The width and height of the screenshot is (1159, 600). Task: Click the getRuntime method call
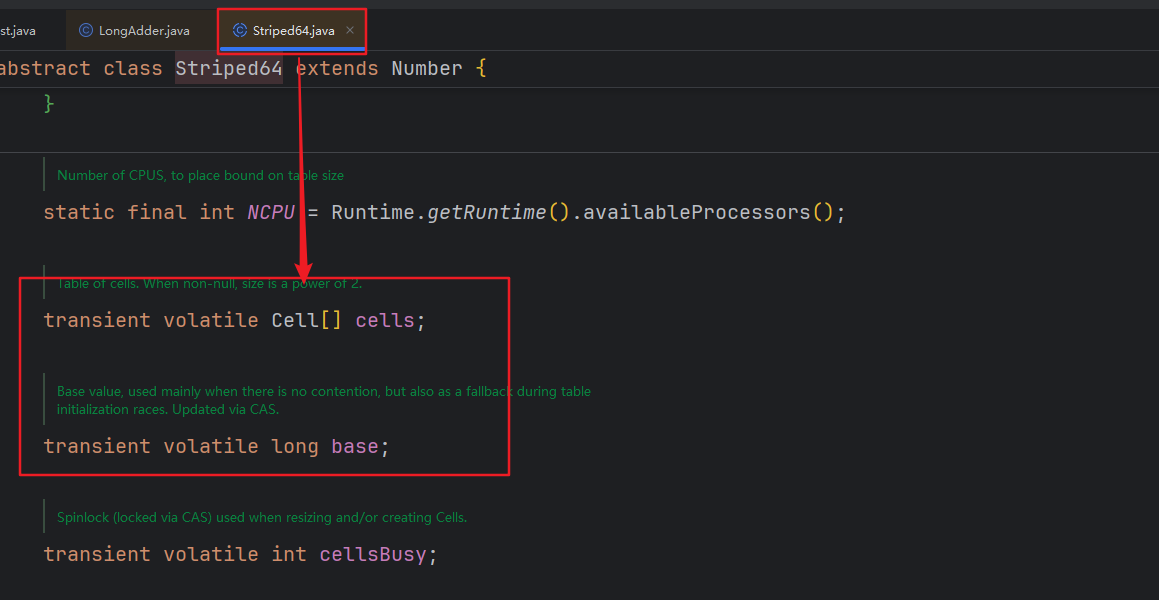tap(487, 213)
